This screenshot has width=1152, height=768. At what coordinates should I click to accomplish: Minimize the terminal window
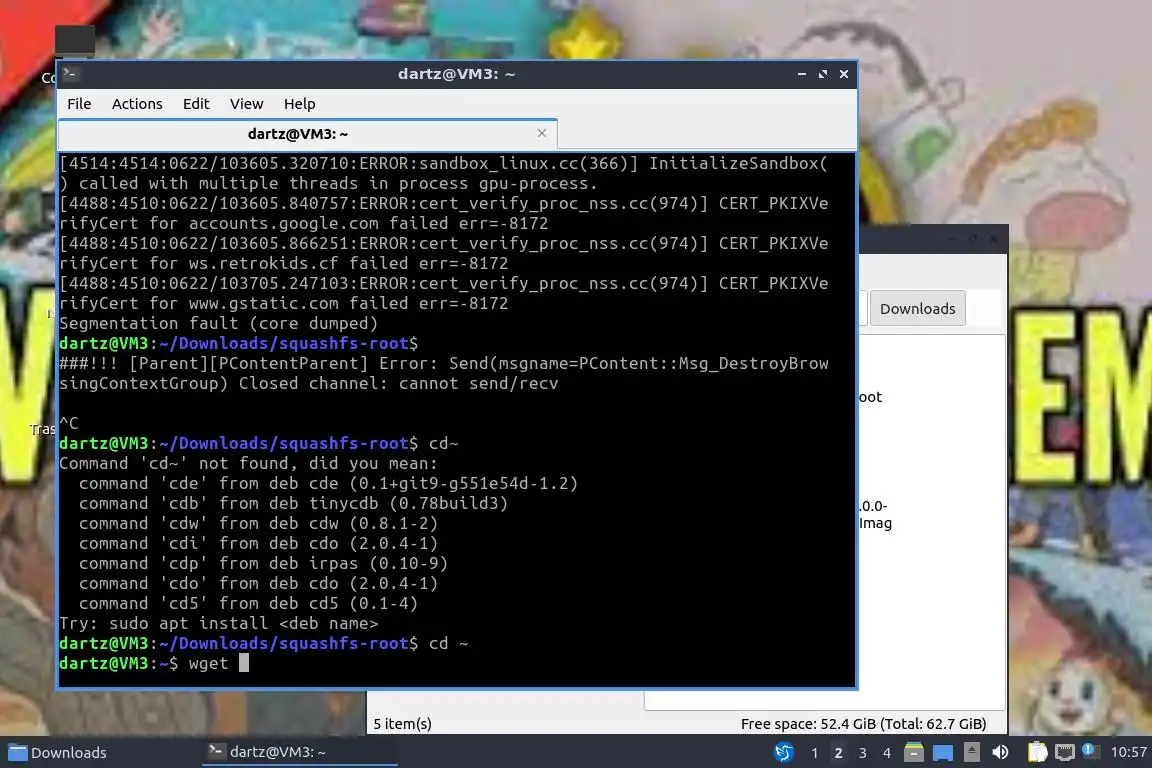coord(802,74)
